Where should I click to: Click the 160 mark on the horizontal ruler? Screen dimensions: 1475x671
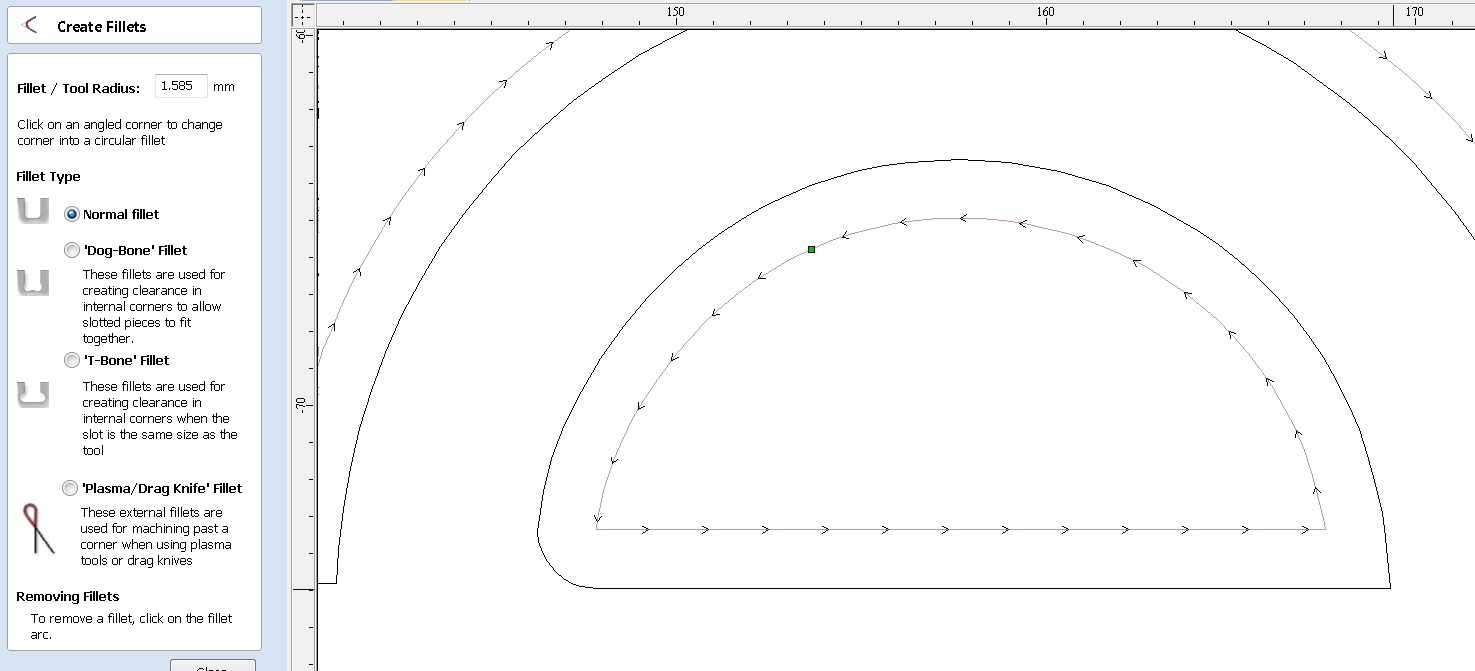point(1045,12)
